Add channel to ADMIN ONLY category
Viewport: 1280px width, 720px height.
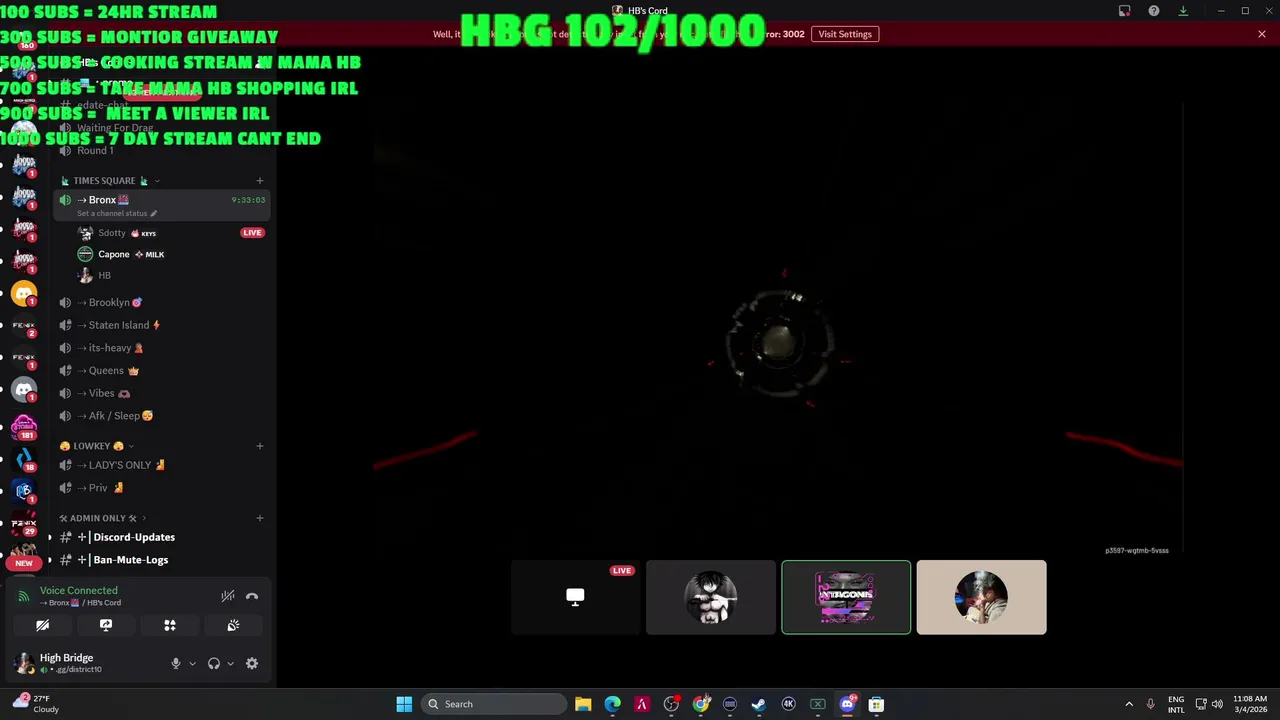[x=260, y=518]
